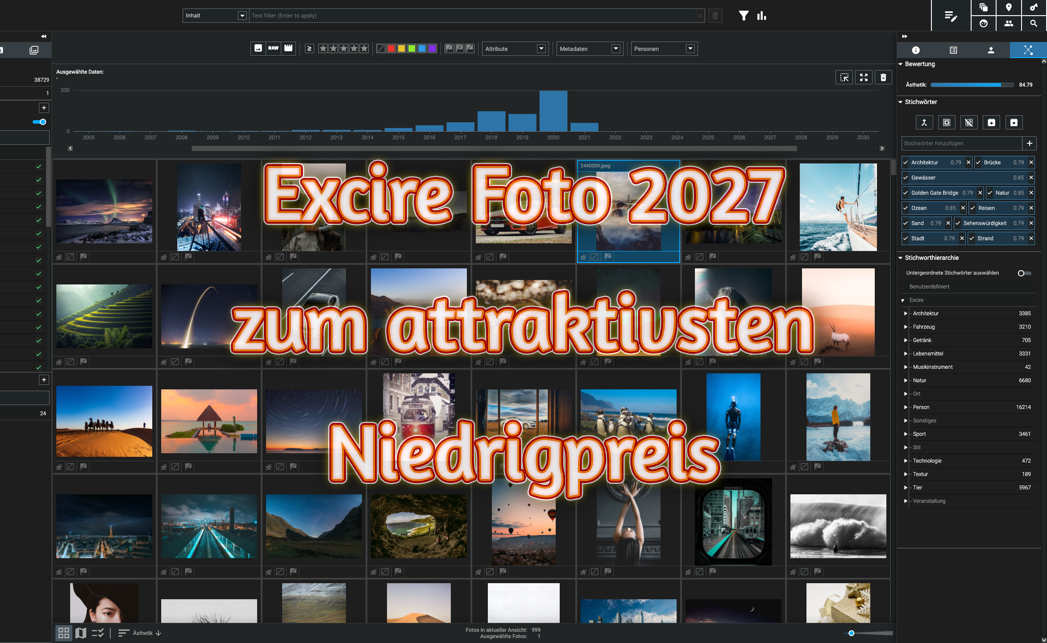Open the GPS map pin search

[x=1008, y=7]
